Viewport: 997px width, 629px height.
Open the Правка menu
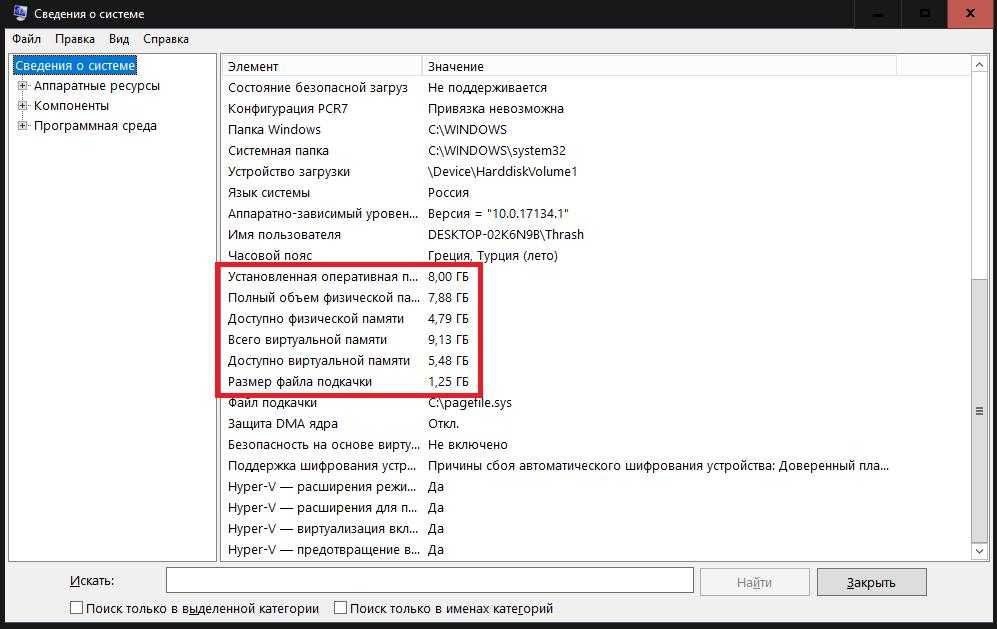(x=74, y=39)
